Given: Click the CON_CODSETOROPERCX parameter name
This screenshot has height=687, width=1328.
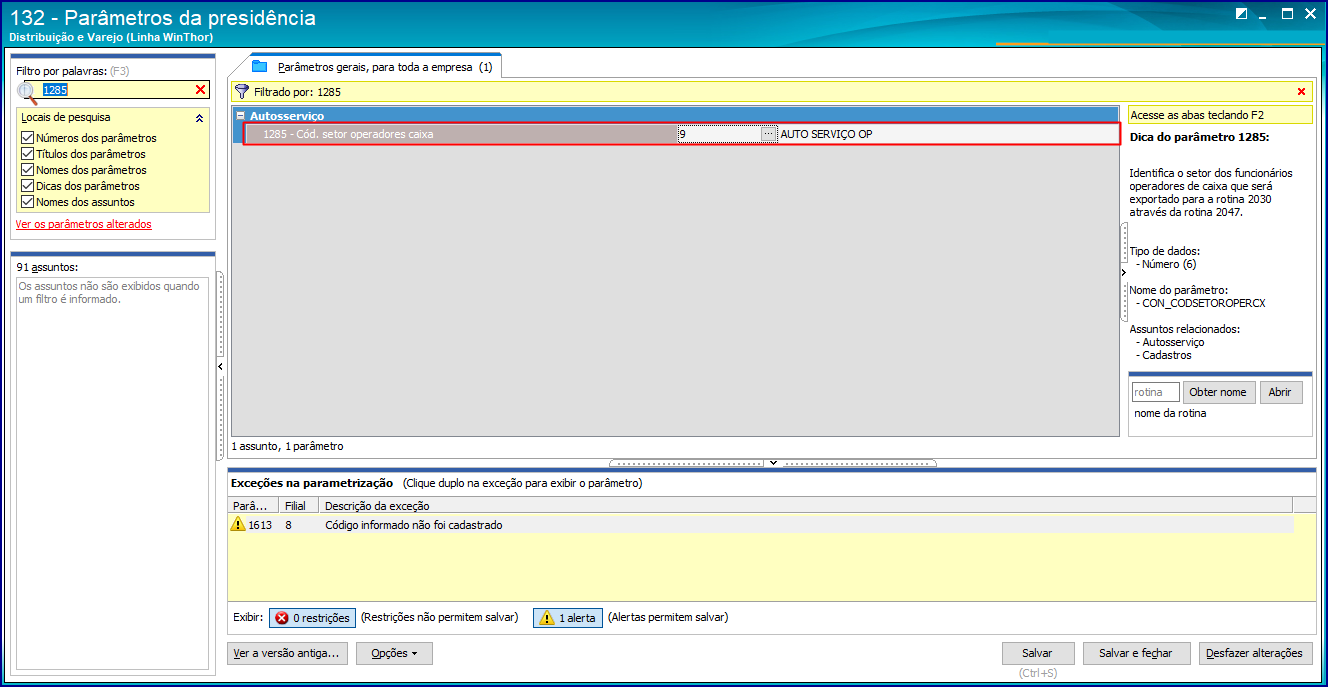Looking at the screenshot, I should 1204,303.
